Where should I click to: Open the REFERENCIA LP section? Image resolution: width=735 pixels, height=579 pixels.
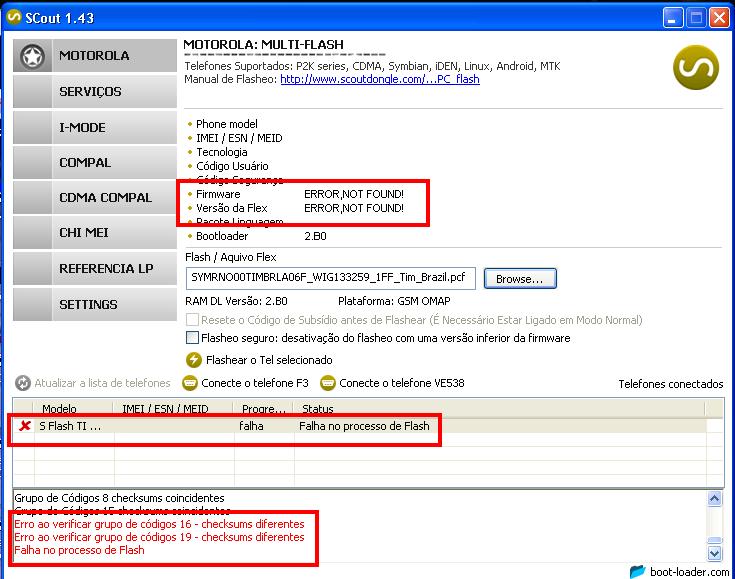[95, 269]
